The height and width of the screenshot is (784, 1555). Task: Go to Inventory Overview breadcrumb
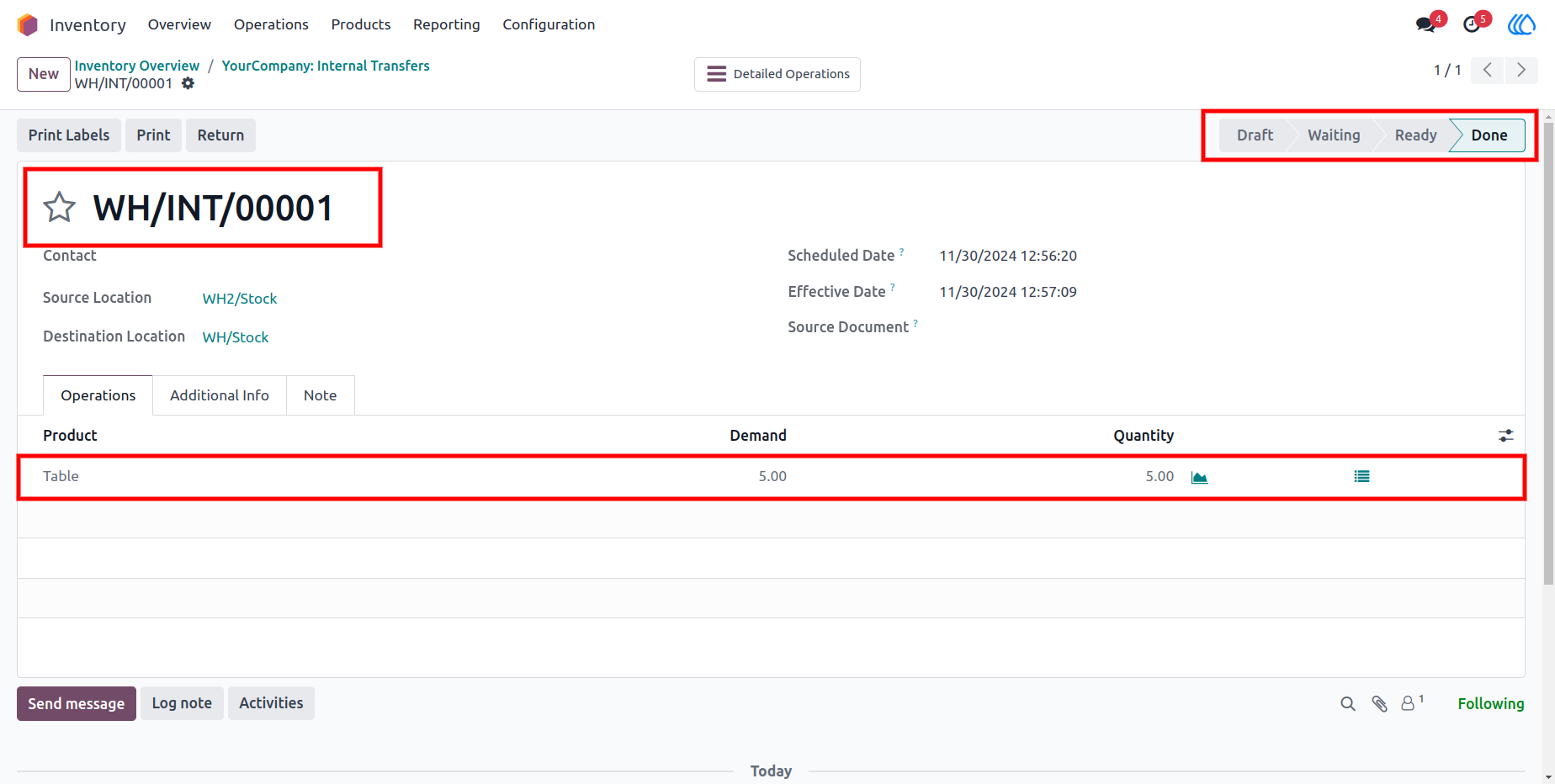tap(137, 66)
